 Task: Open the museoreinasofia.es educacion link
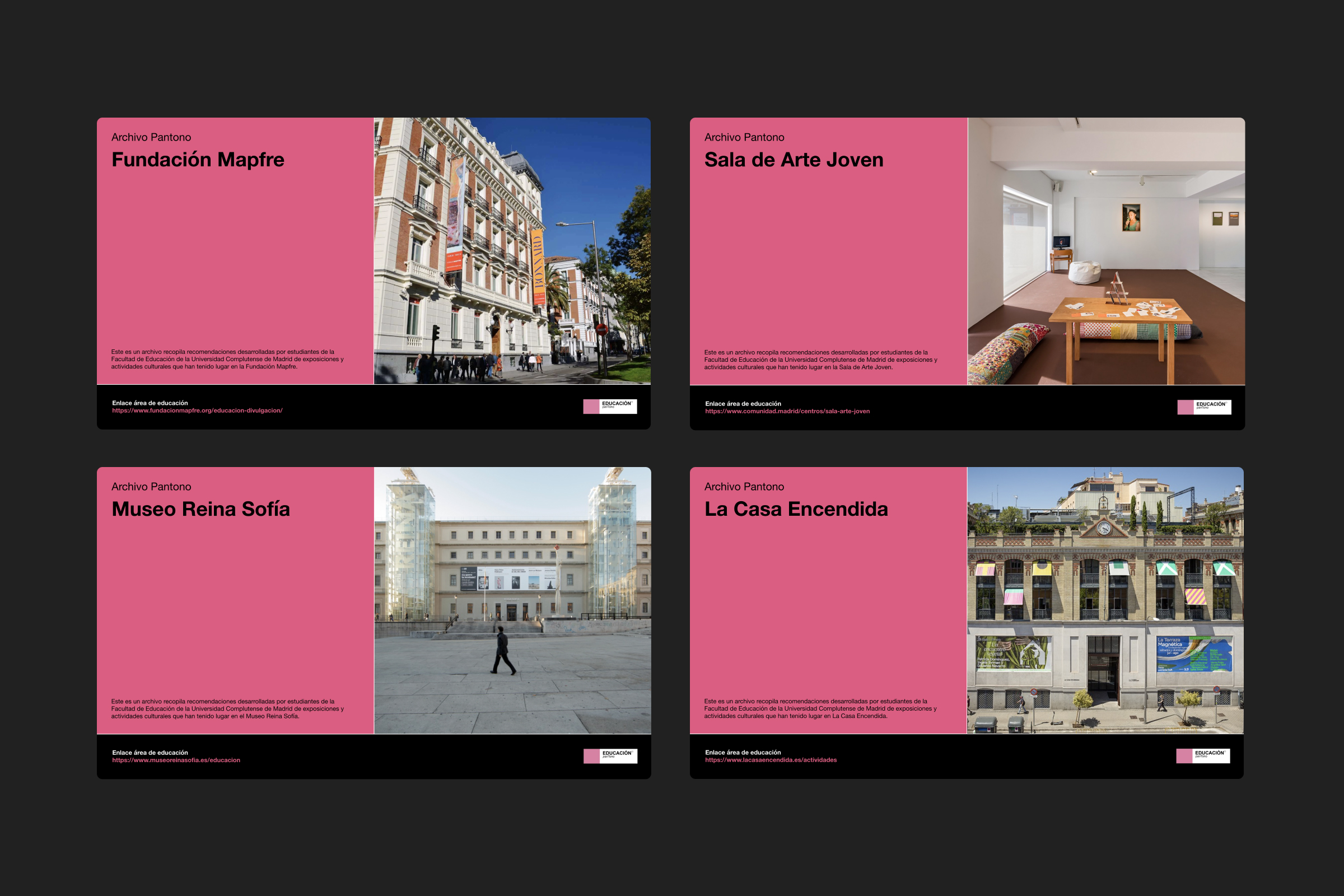click(x=176, y=760)
